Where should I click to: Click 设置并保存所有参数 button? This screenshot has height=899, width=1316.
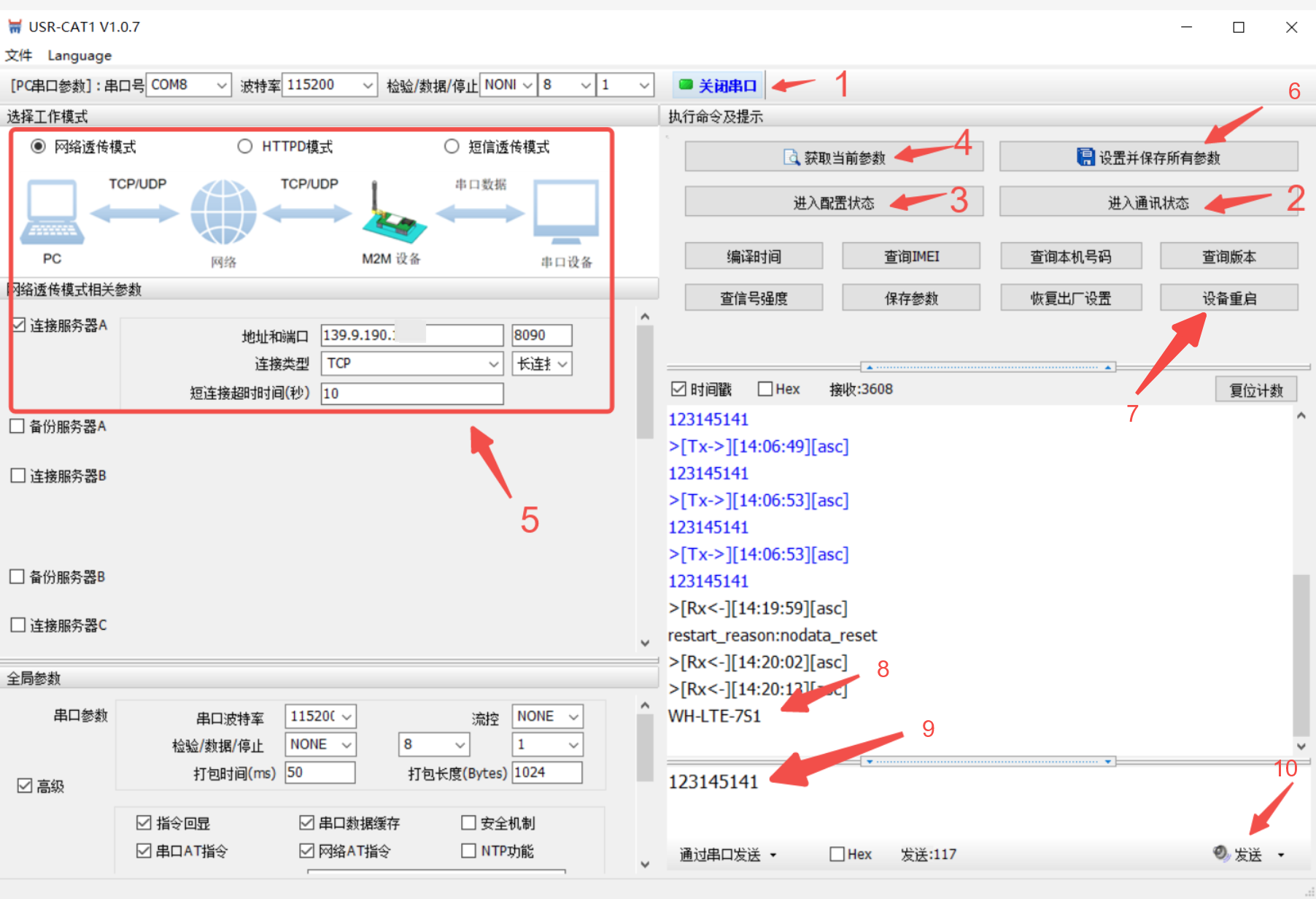tap(1149, 157)
